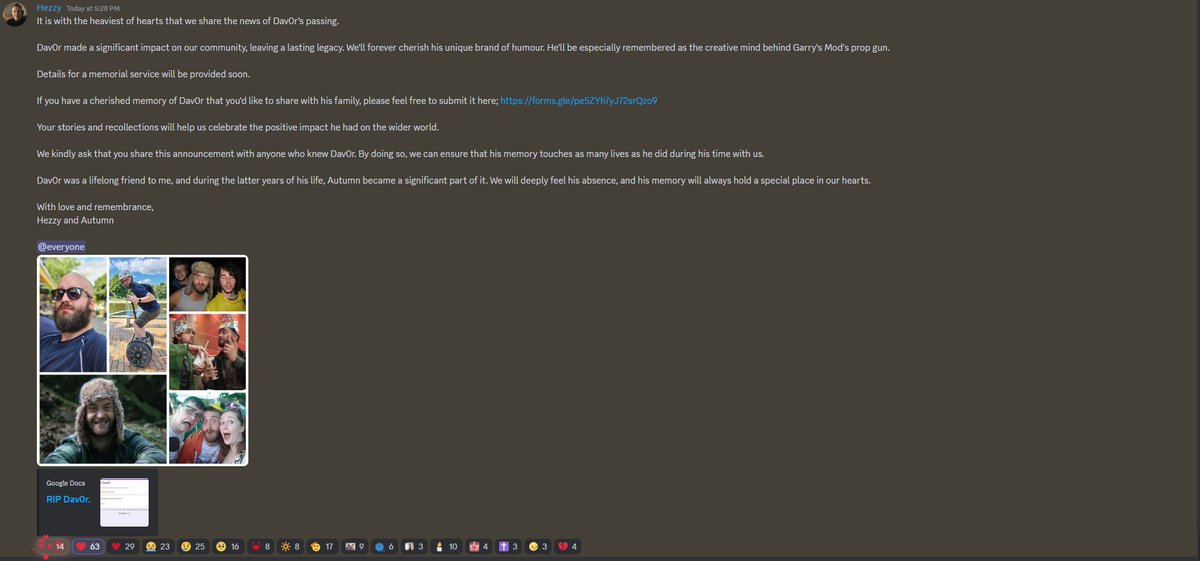
Task: Click the 'Hezzy and Autumn' signature line
Action: 75,220
